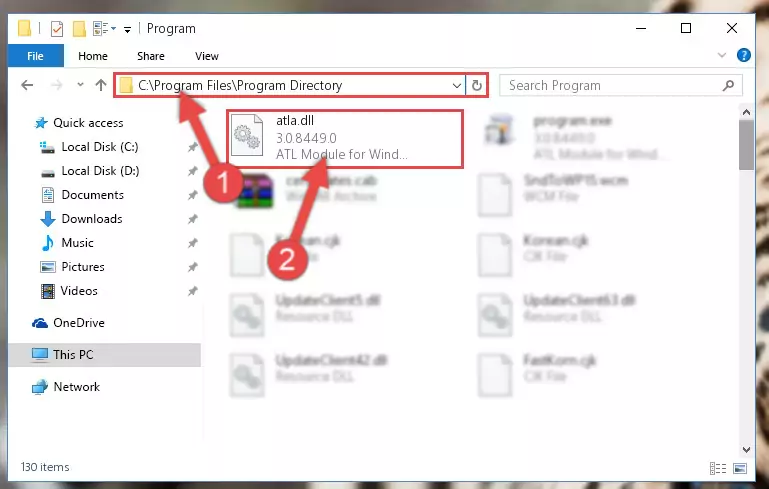Image resolution: width=769 pixels, height=489 pixels.
Task: Click the pin icon beside Documents
Action: pyautogui.click(x=192, y=195)
